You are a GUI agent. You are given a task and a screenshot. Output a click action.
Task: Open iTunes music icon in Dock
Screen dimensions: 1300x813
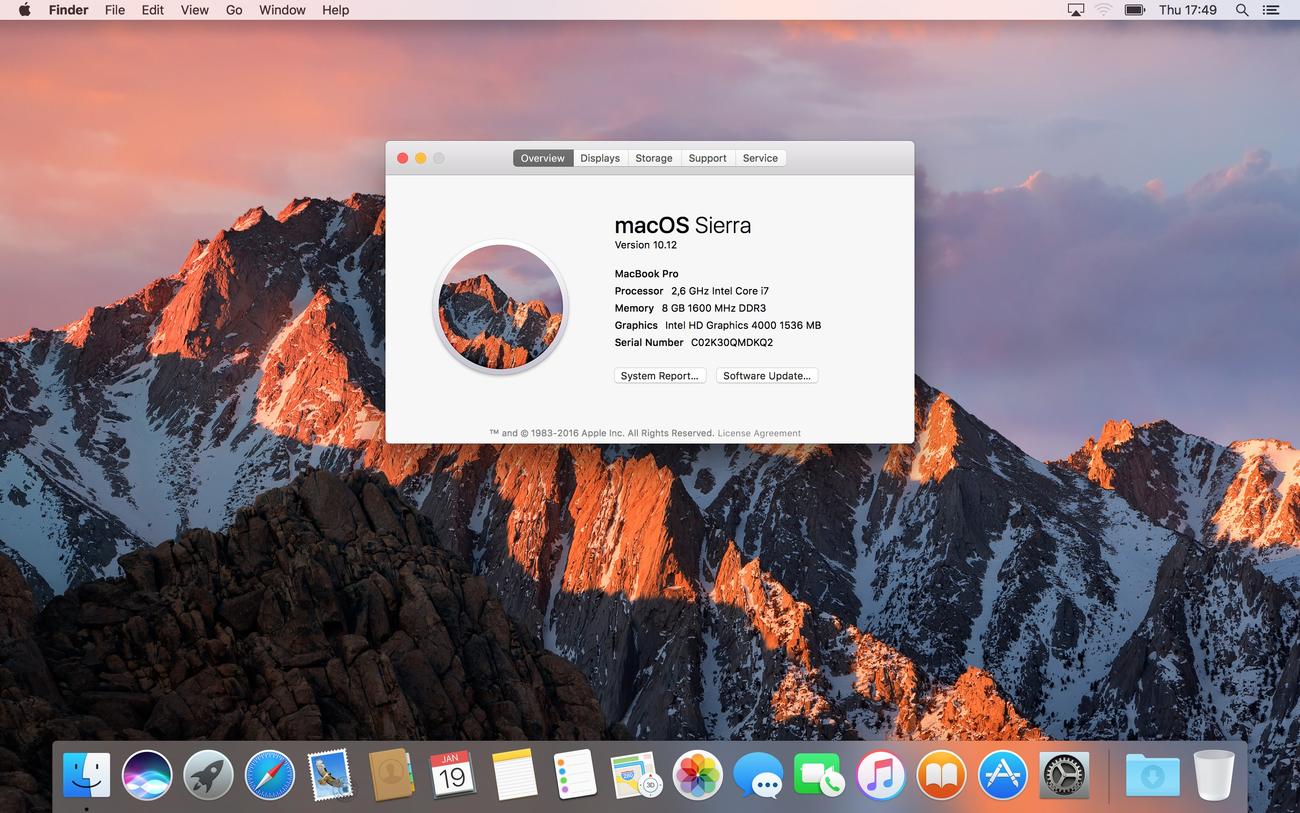tap(880, 775)
